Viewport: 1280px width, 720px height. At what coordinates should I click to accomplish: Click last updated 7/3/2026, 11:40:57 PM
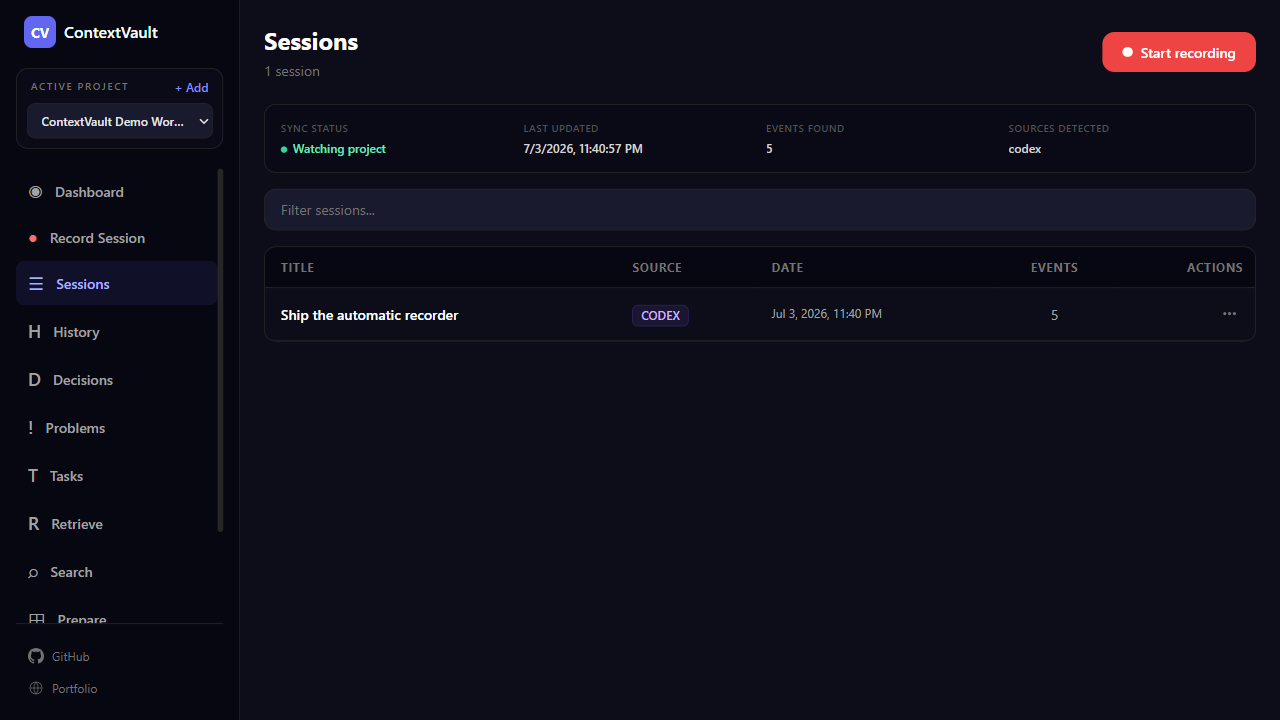click(x=583, y=149)
